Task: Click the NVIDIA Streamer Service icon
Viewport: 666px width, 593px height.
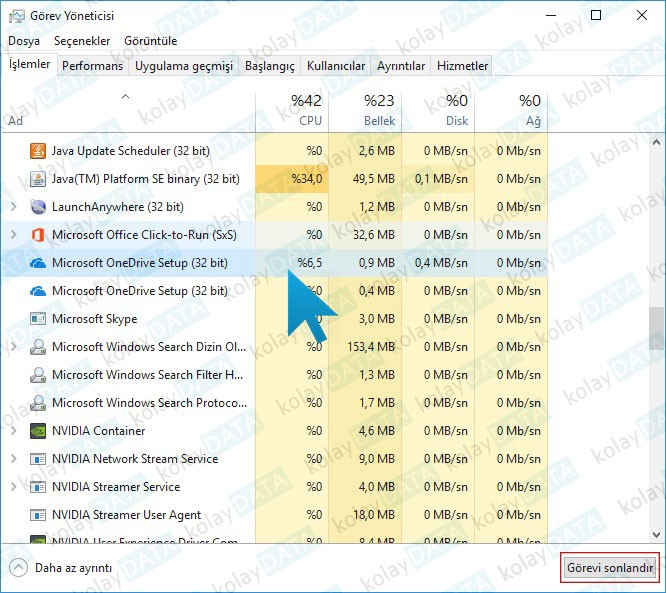Action: 38,487
